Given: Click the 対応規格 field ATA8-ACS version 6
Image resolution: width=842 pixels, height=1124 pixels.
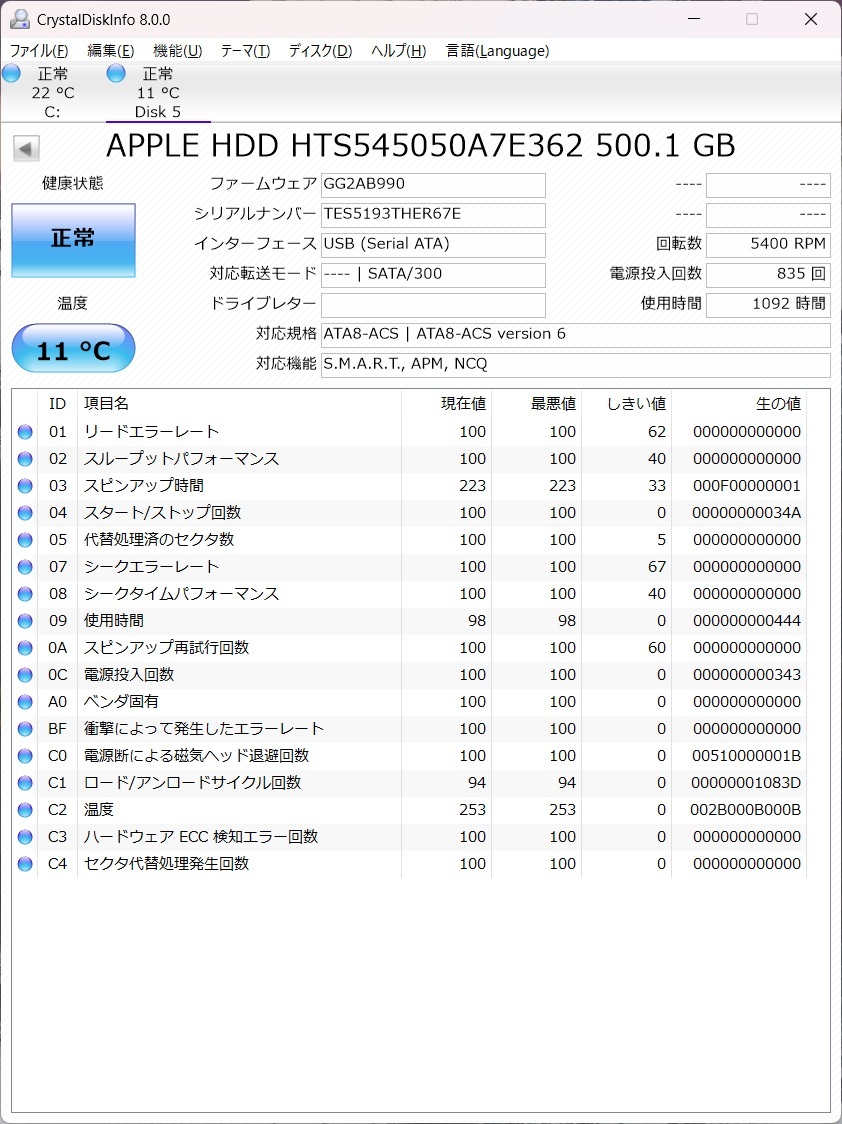Looking at the screenshot, I should [x=575, y=335].
